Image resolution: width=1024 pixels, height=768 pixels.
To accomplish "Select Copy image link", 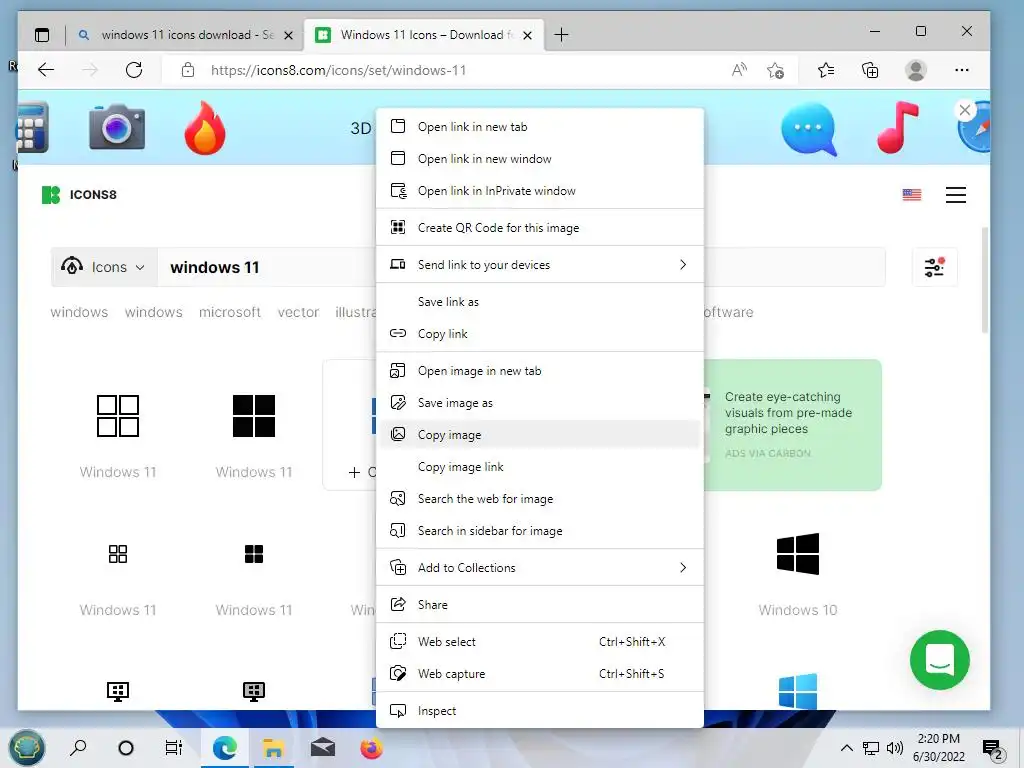I will point(539,467).
